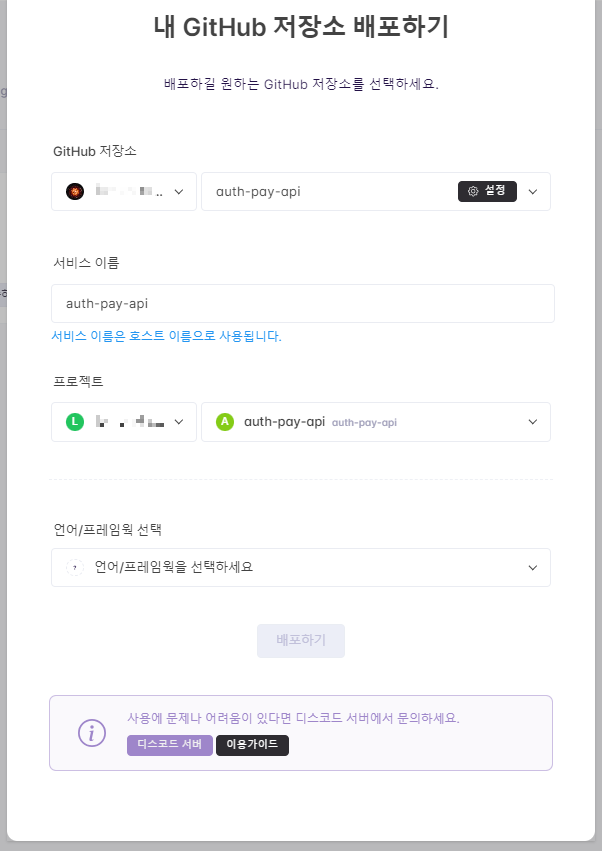This screenshot has height=851, width=602.
Task: Expand the GitHub account dropdown
Action: (x=123, y=190)
